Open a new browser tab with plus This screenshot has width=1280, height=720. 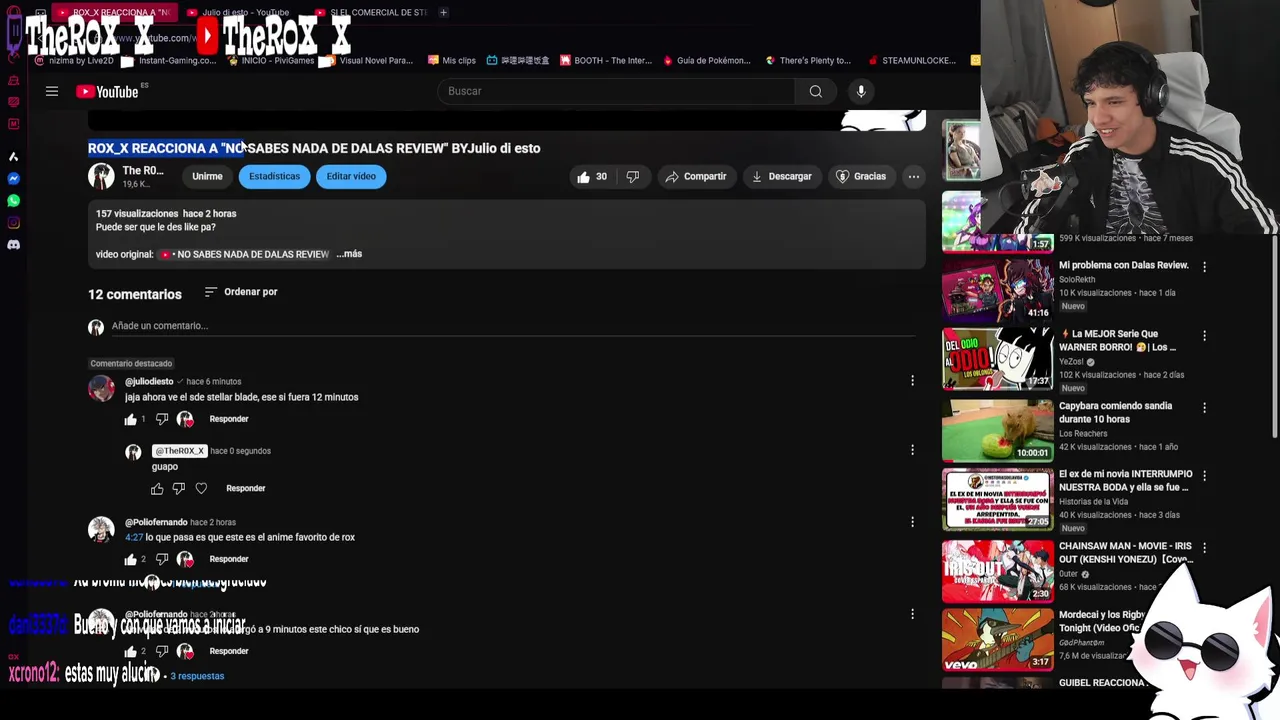tap(443, 12)
